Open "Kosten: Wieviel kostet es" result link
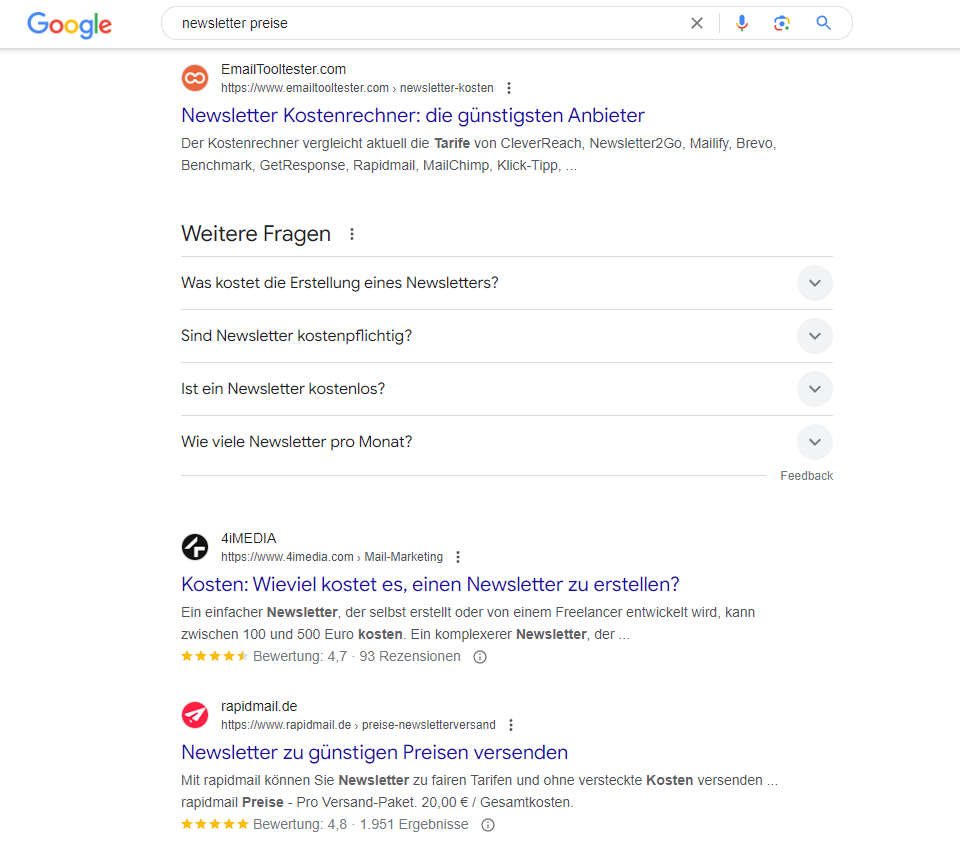Image resolution: width=960 pixels, height=862 pixels. (x=430, y=584)
